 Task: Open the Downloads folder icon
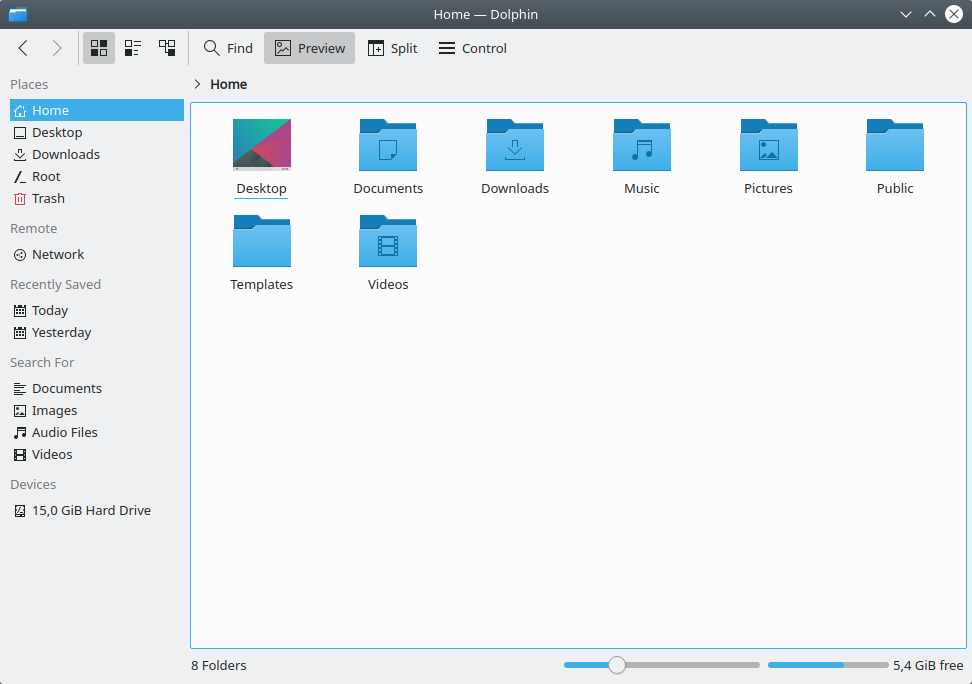pos(514,146)
